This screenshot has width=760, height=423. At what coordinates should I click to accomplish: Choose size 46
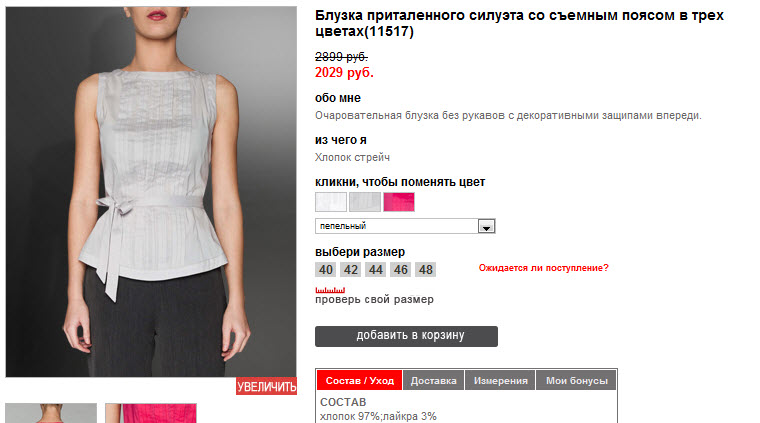tap(400, 269)
